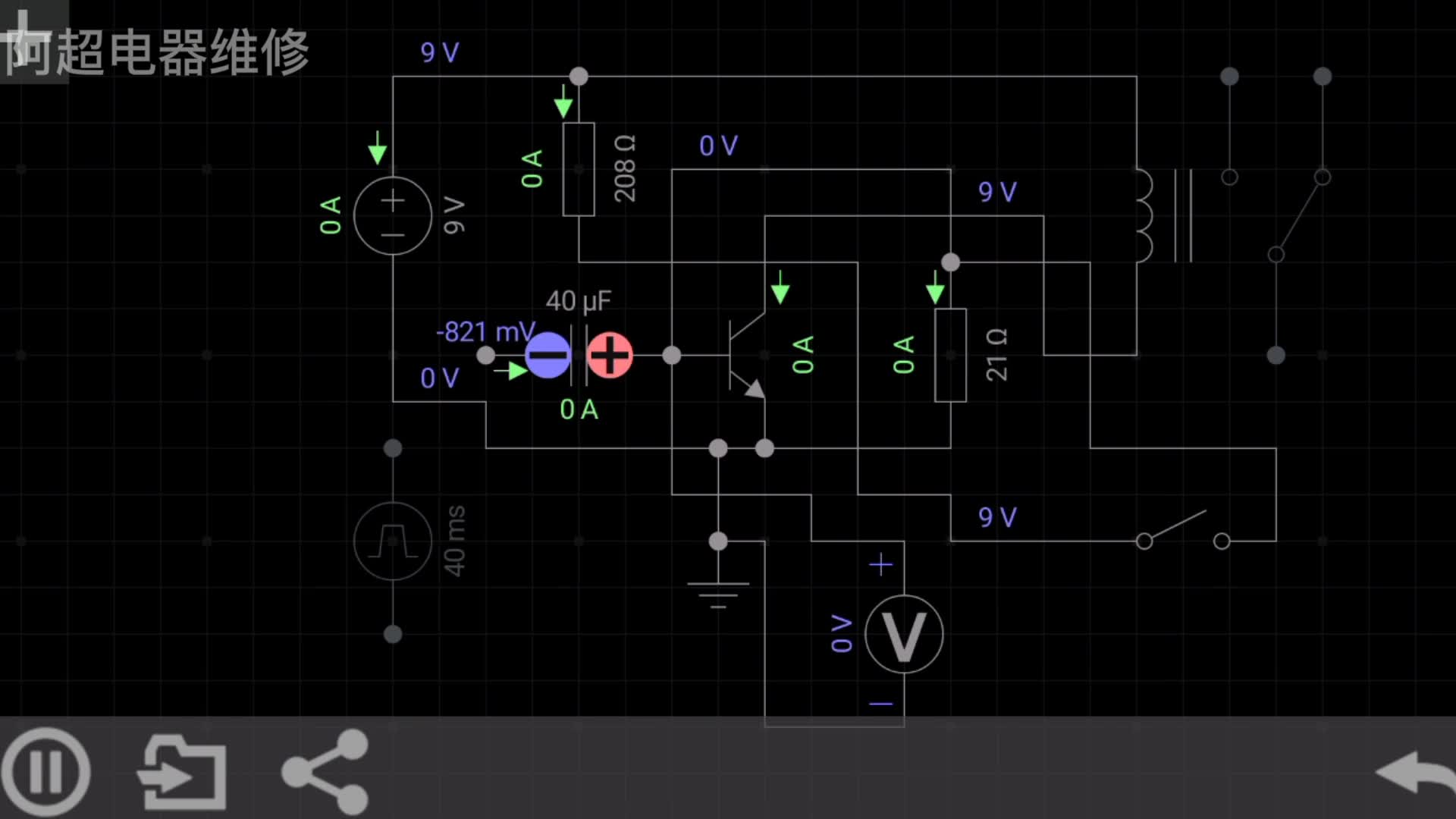
Task: Select the 208 Ω resistor
Action: tap(579, 169)
